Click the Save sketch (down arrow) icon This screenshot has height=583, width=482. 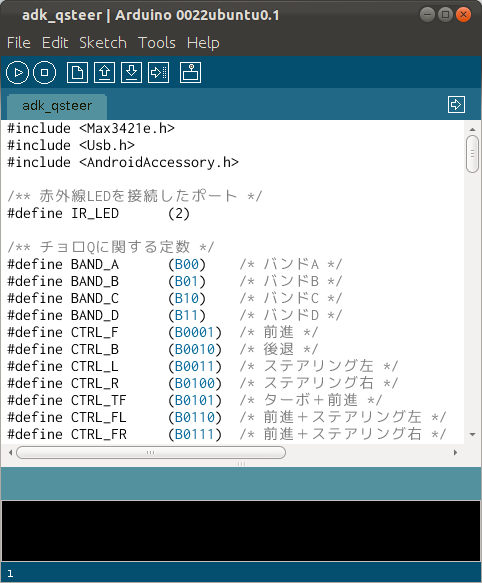[x=131, y=73]
